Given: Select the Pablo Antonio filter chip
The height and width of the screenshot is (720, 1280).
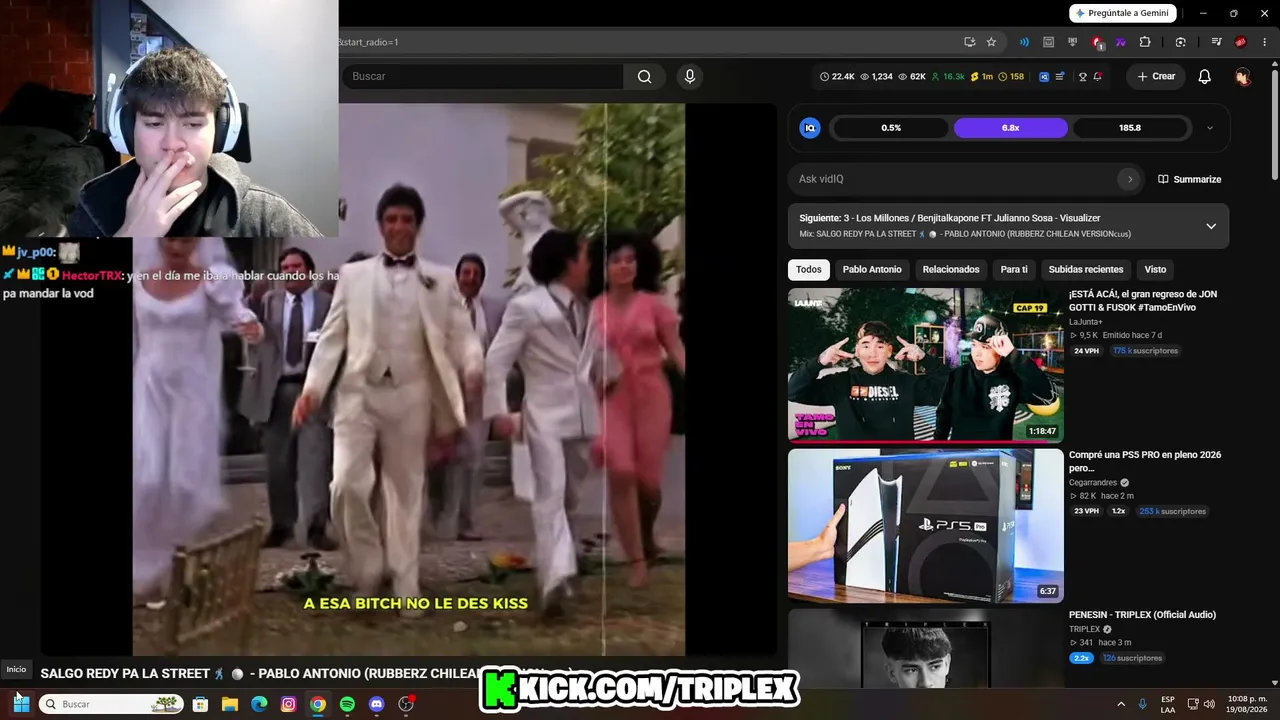Looking at the screenshot, I should [872, 269].
